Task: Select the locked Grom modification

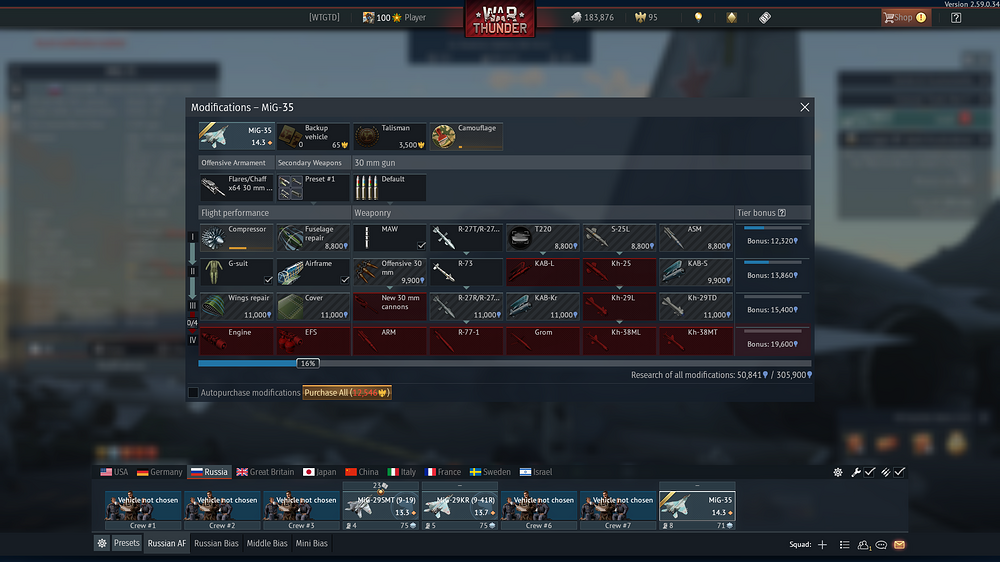Action: [543, 341]
